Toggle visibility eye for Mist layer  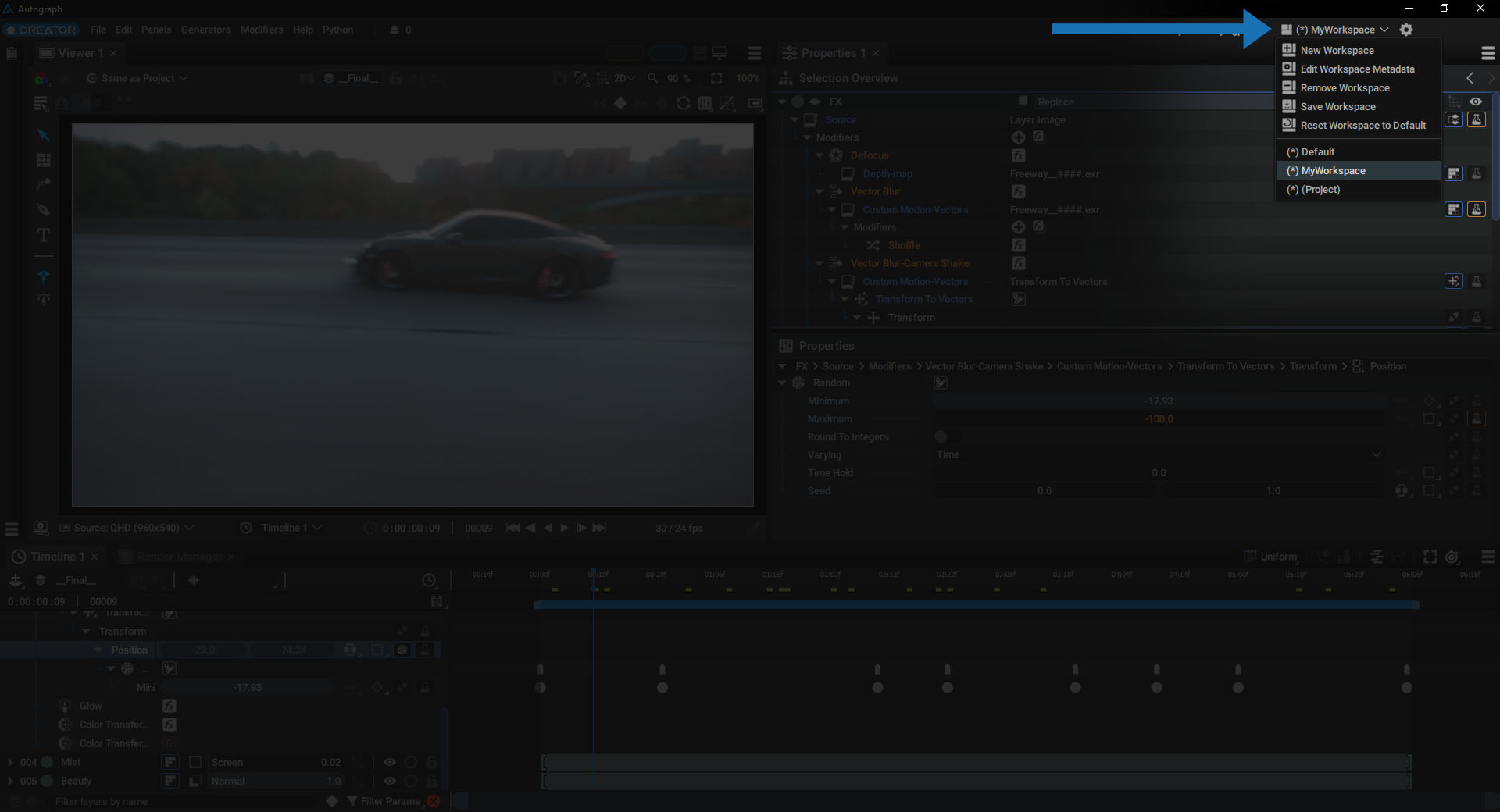(389, 762)
